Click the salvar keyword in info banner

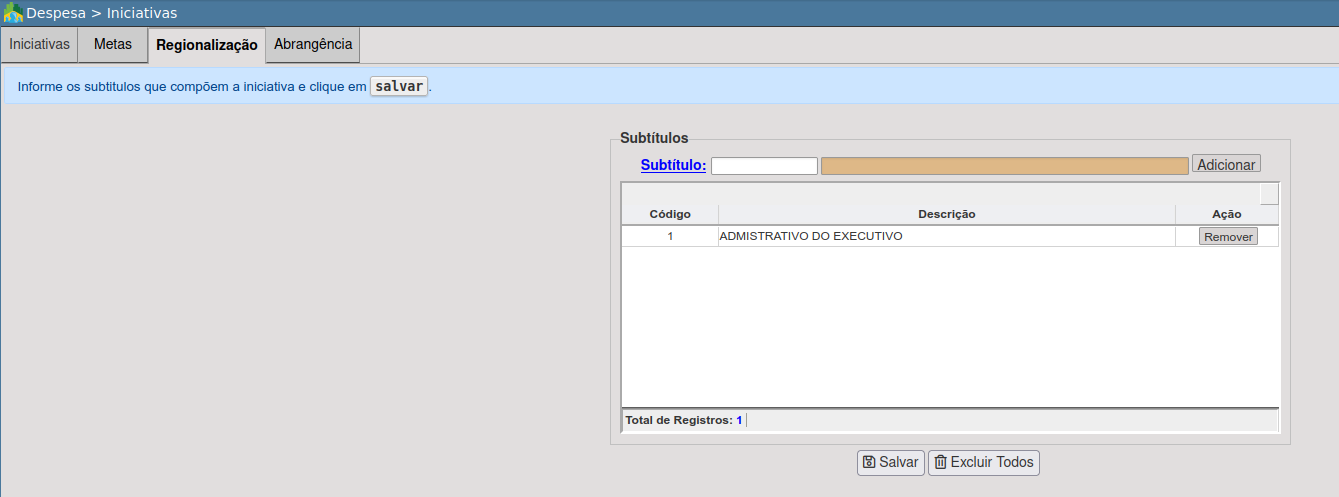[x=399, y=86]
